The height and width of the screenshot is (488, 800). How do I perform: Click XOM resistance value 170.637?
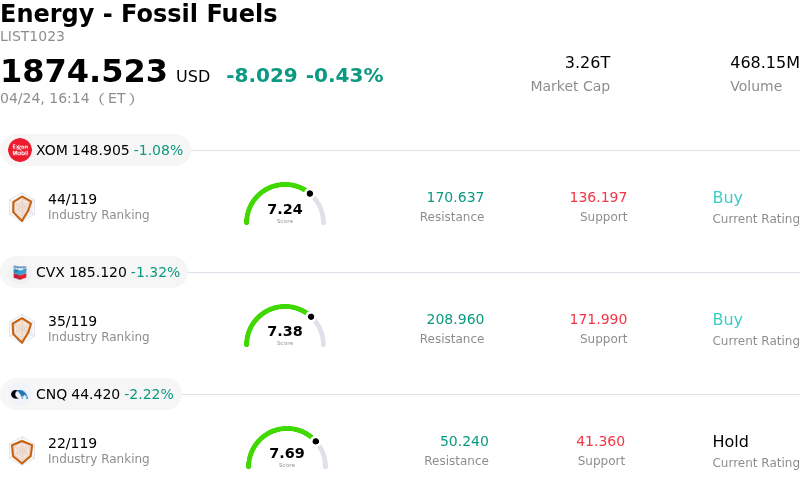pos(455,198)
